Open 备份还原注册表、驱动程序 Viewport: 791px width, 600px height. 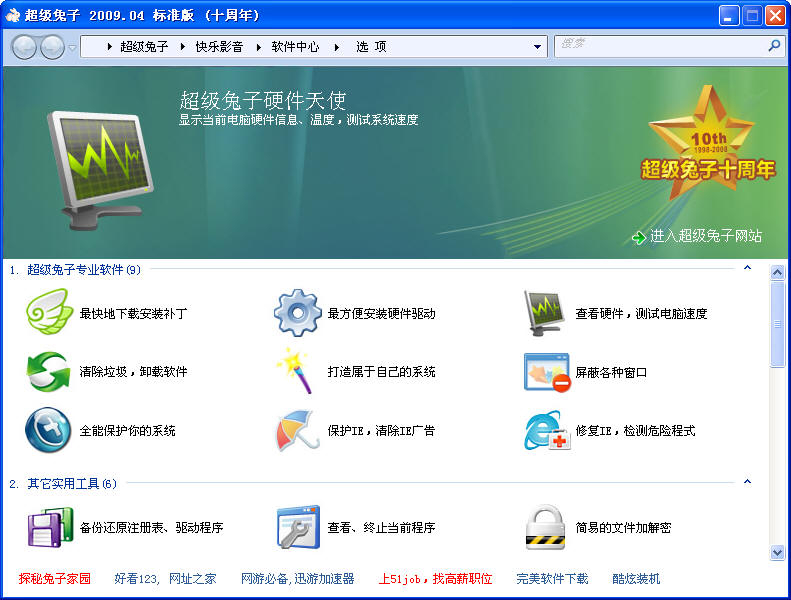(x=151, y=528)
